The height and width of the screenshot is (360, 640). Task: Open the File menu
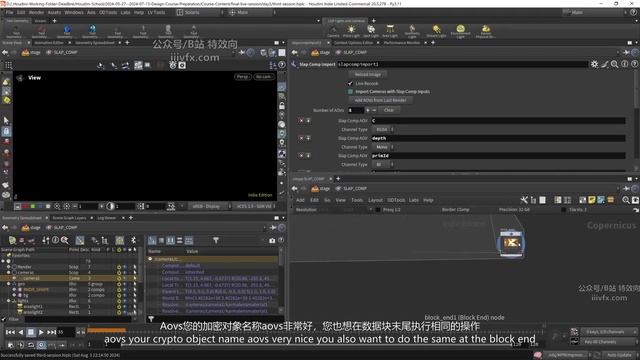[x=9, y=12]
